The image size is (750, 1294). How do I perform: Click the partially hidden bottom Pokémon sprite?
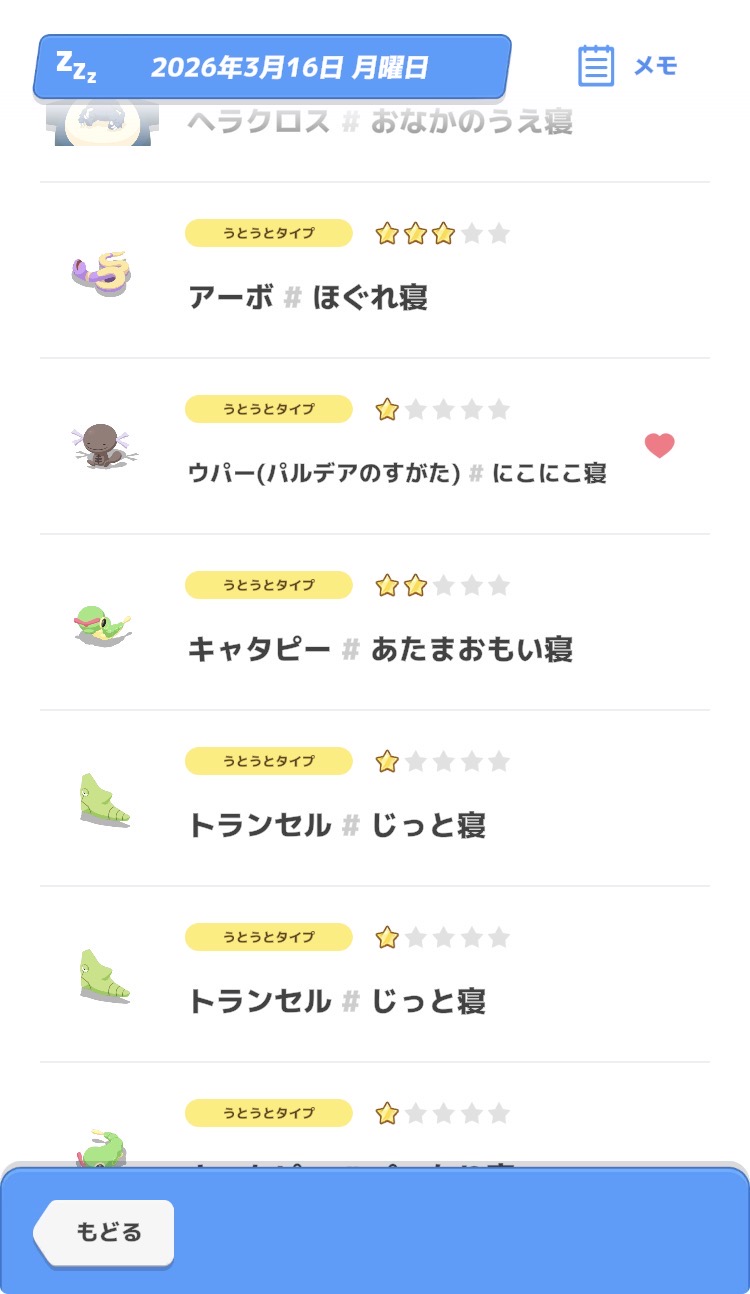[100, 1145]
